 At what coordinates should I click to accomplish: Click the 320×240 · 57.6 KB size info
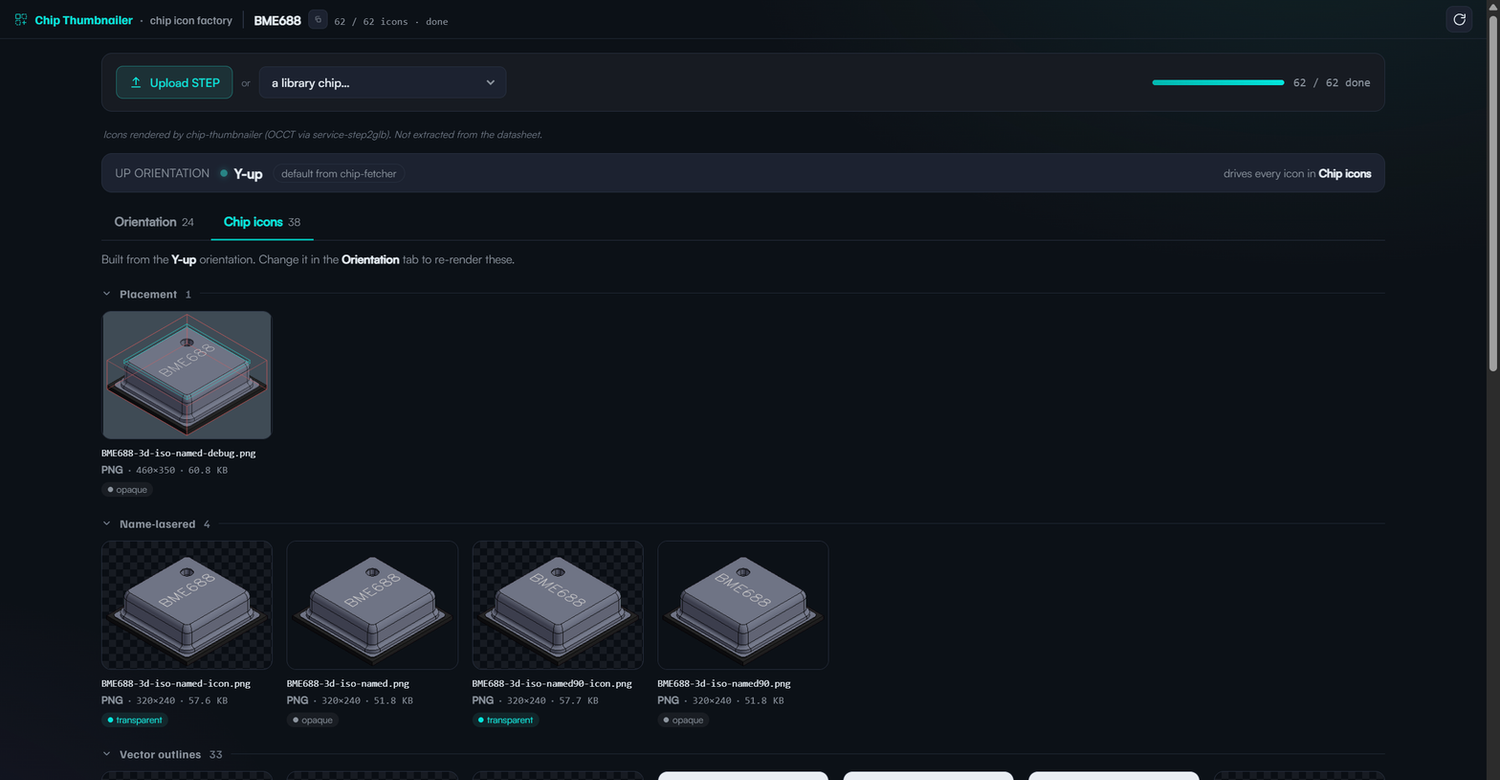(x=182, y=700)
